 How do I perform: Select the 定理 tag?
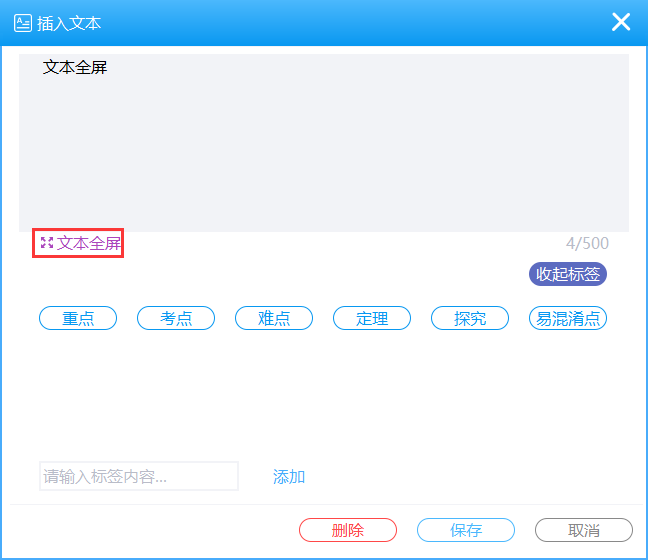[x=372, y=318]
